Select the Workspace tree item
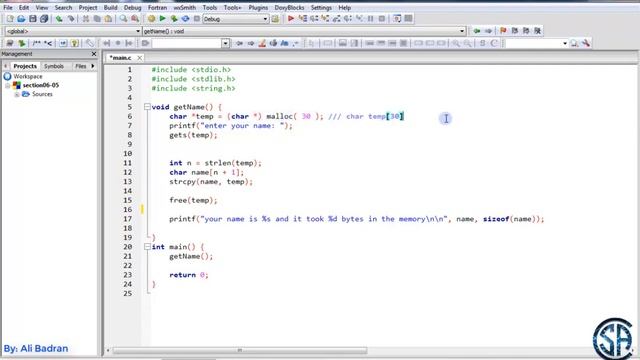 [28, 76]
